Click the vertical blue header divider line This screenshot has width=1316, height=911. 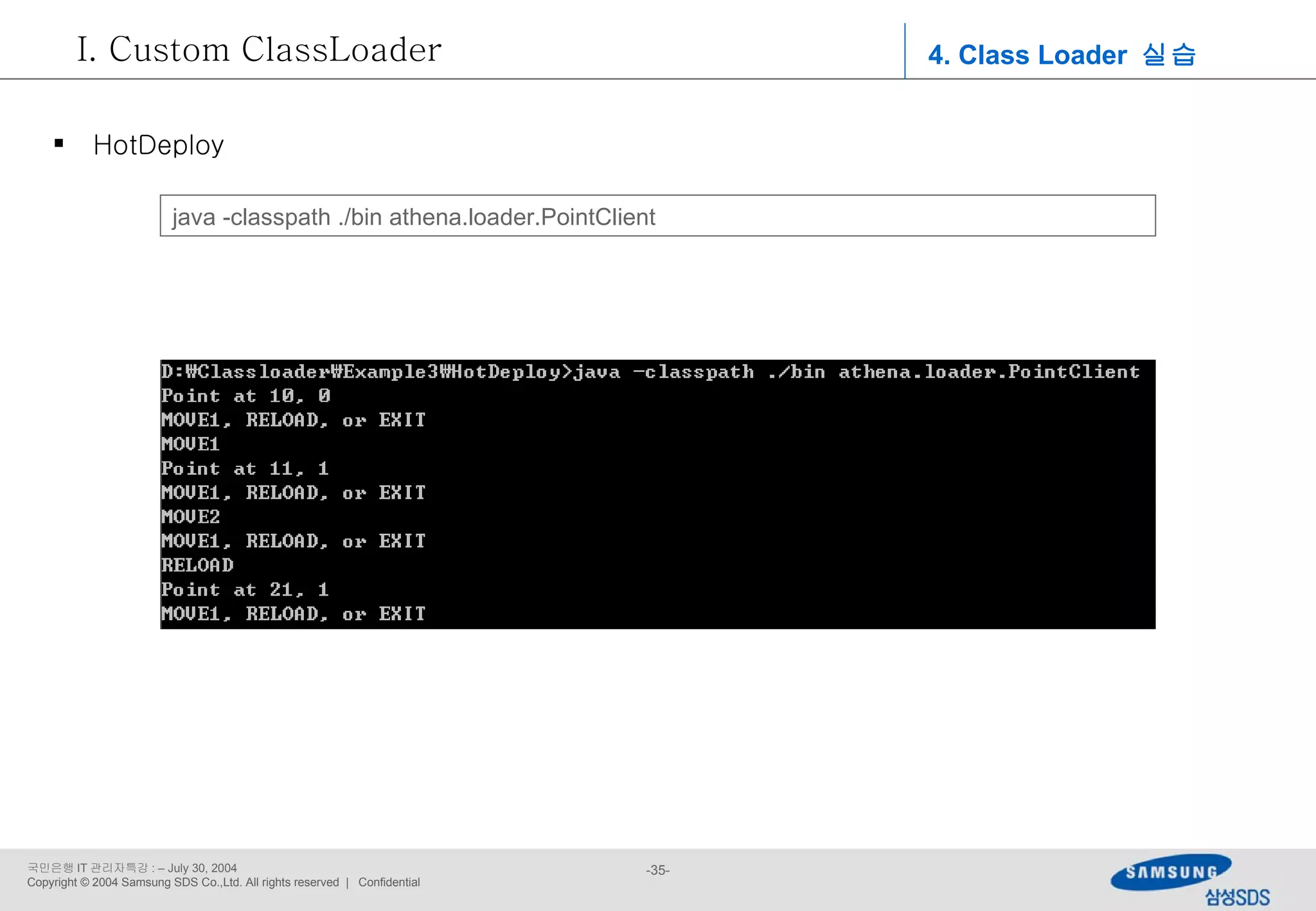click(x=905, y=51)
